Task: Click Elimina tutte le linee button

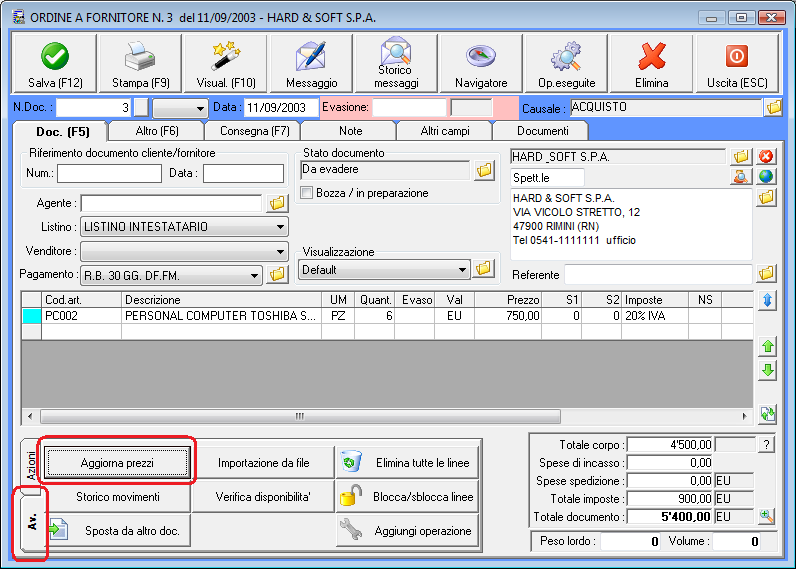Action: point(408,462)
